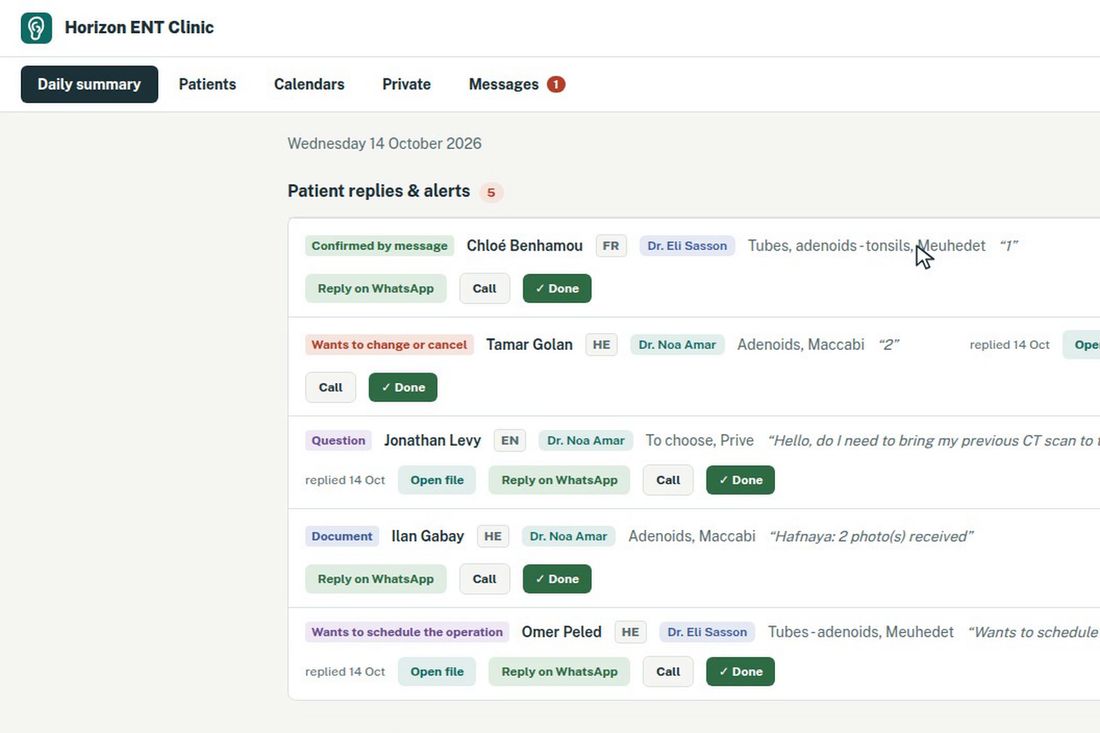Reply on WhatsApp to Omer Peled
The height and width of the screenshot is (733, 1100).
point(560,671)
